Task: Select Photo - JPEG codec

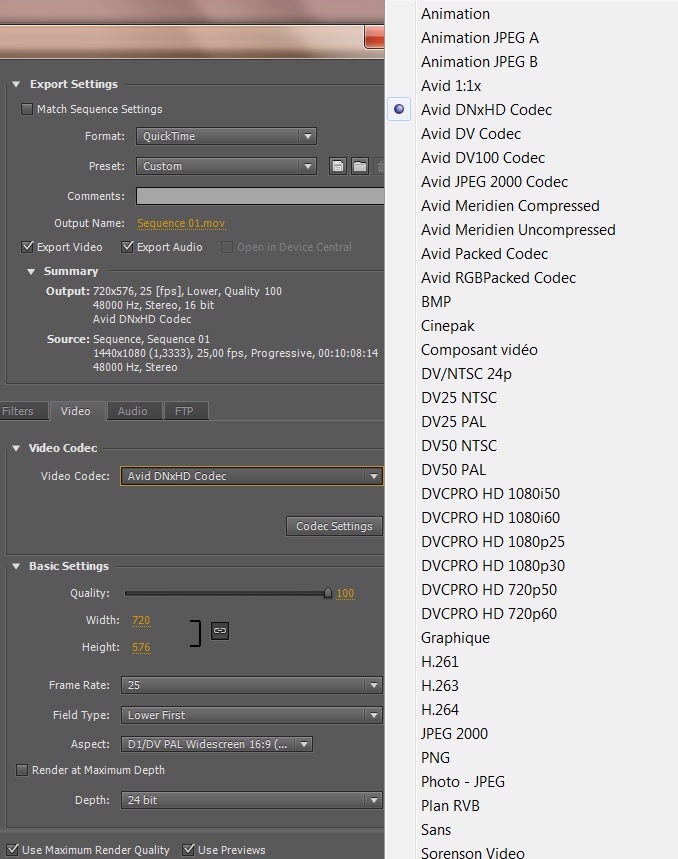Action: 463,782
